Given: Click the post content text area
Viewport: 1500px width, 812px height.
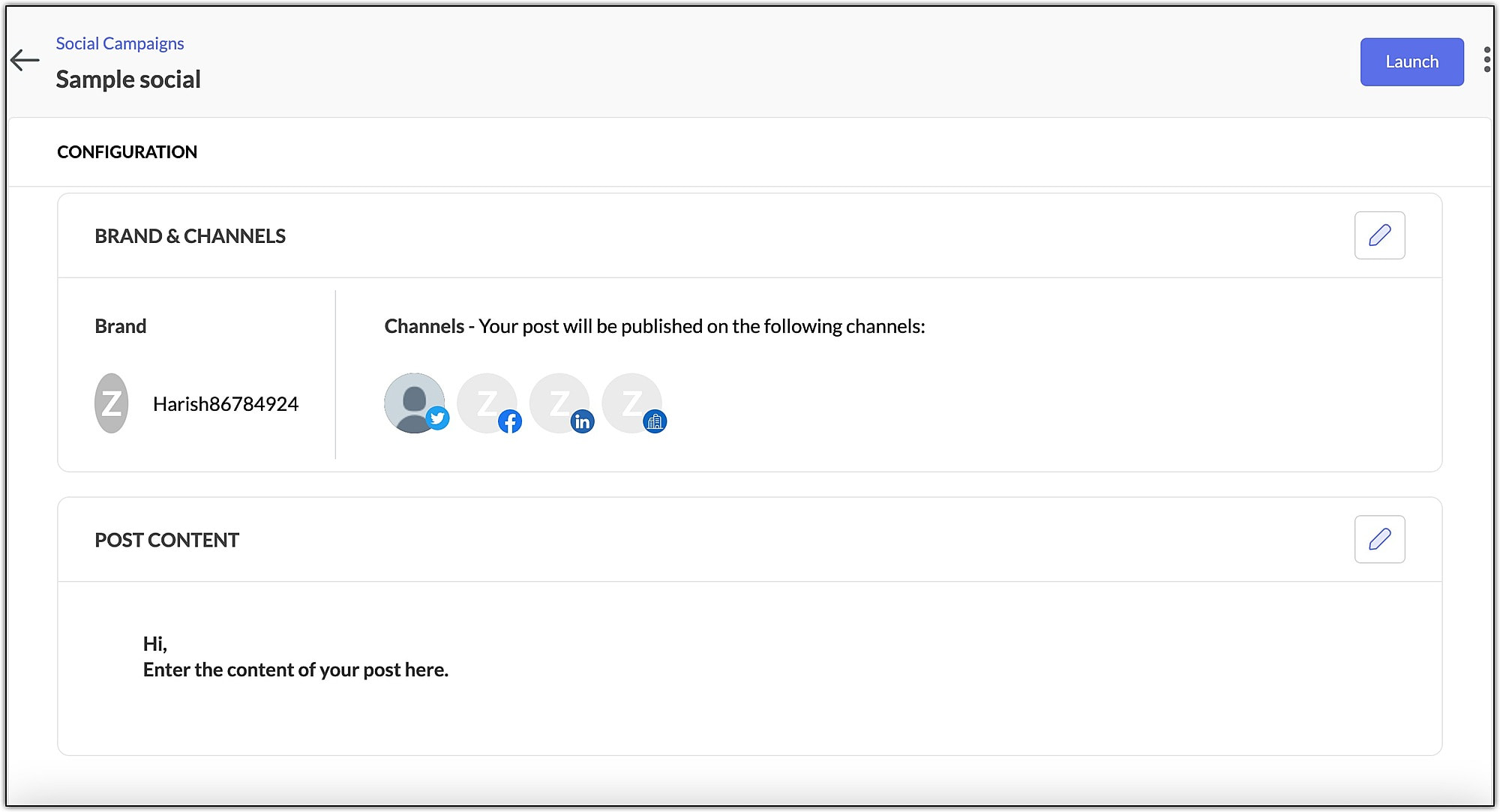Looking at the screenshot, I should click(295, 657).
